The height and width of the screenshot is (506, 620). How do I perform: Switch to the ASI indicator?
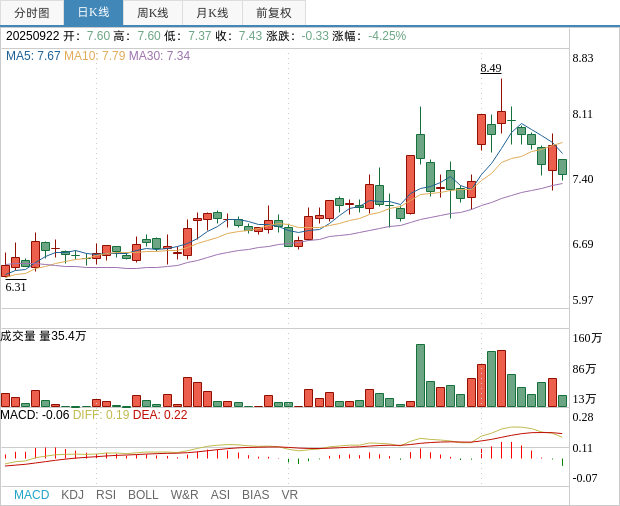click(x=220, y=495)
